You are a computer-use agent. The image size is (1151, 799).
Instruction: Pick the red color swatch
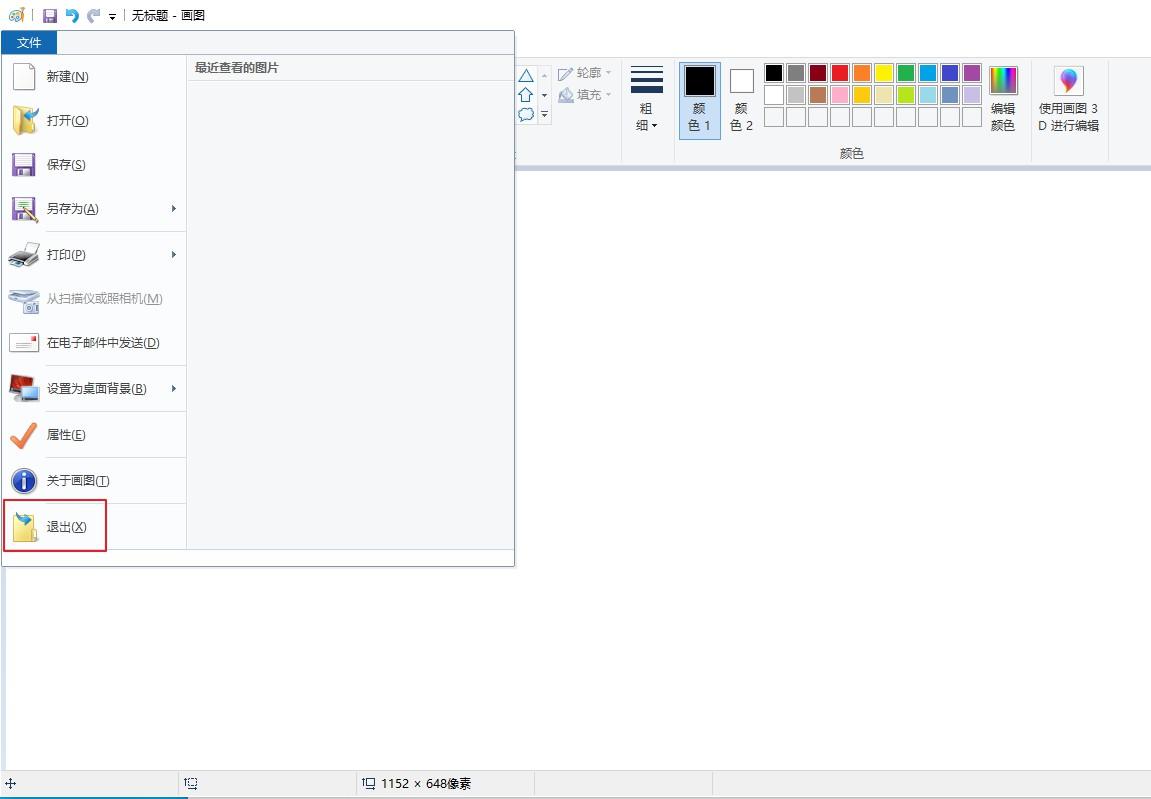click(840, 72)
